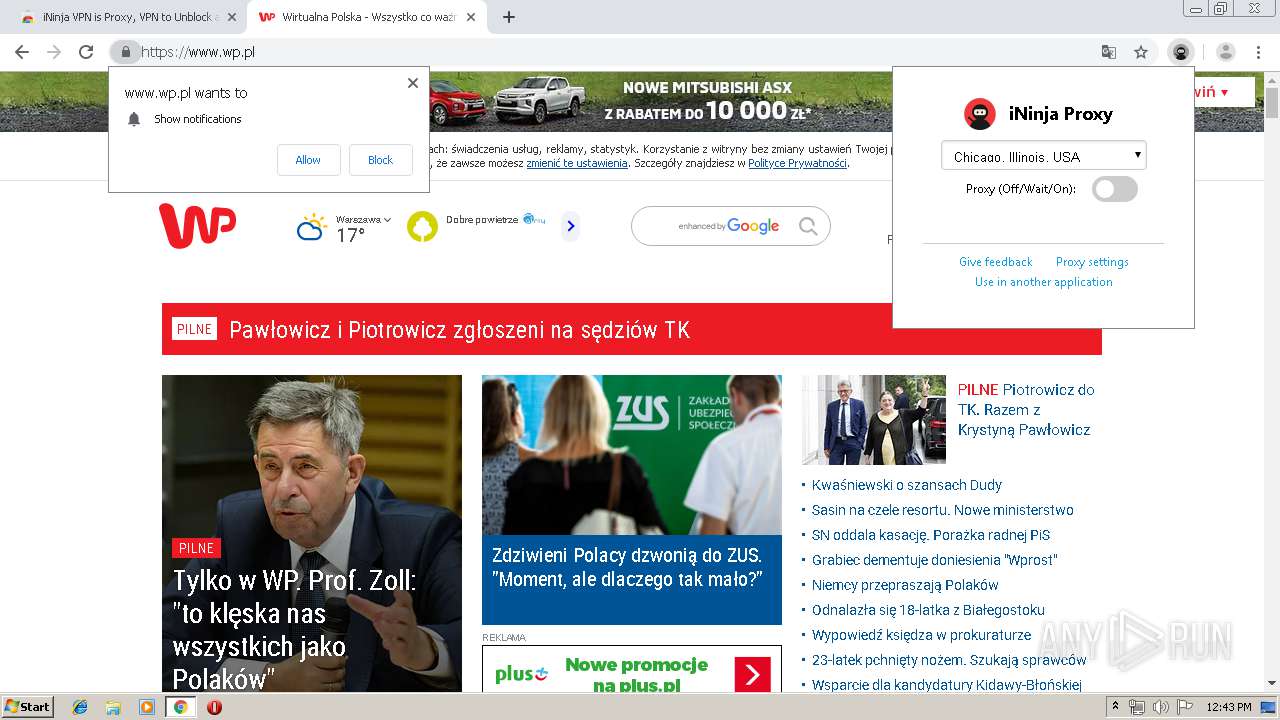The image size is (1280, 720).
Task: Open Grabiec dementuje doniesienia Wprost
Action: [934, 560]
